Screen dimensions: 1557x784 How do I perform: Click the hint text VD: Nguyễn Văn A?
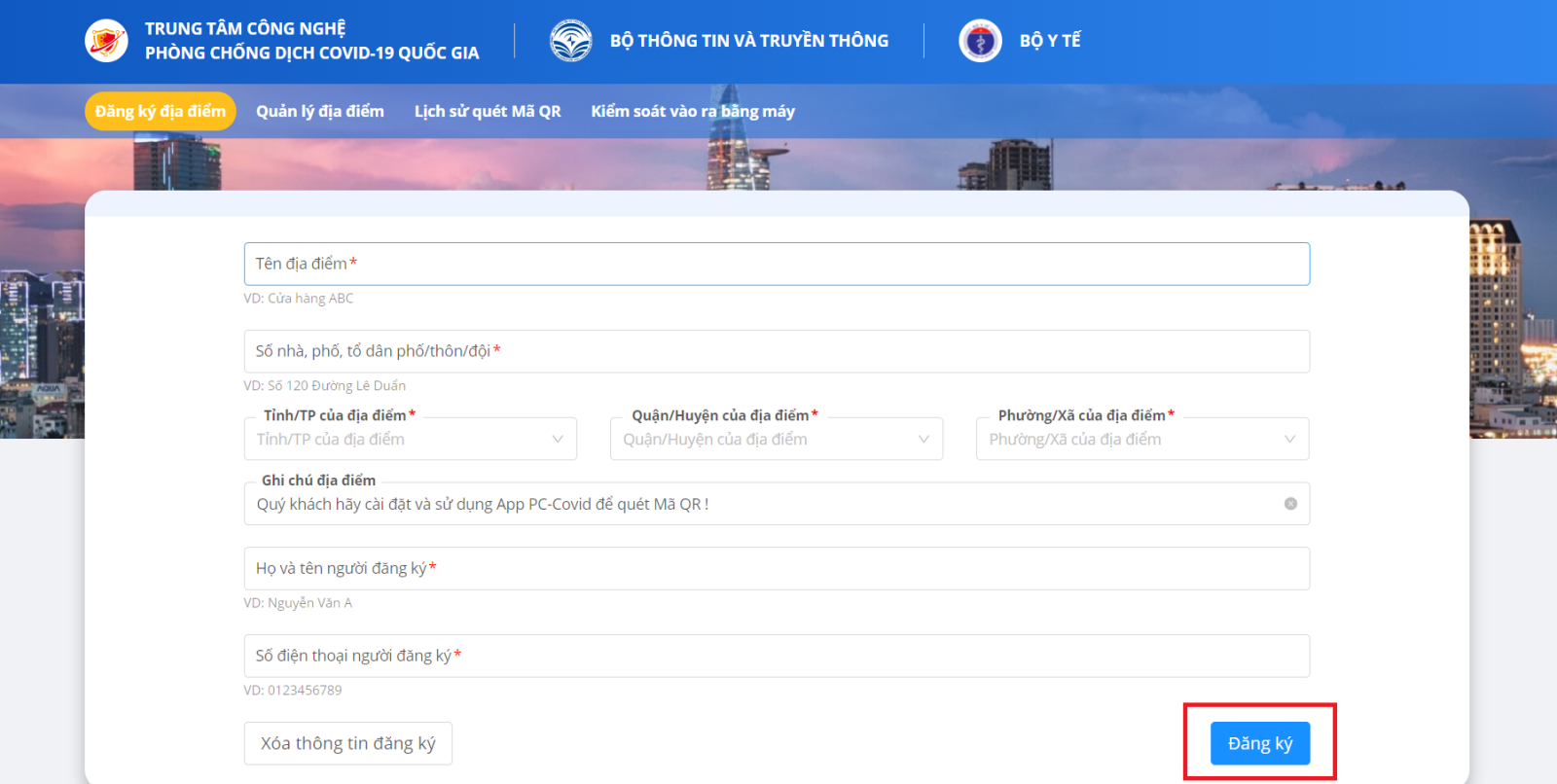298,603
